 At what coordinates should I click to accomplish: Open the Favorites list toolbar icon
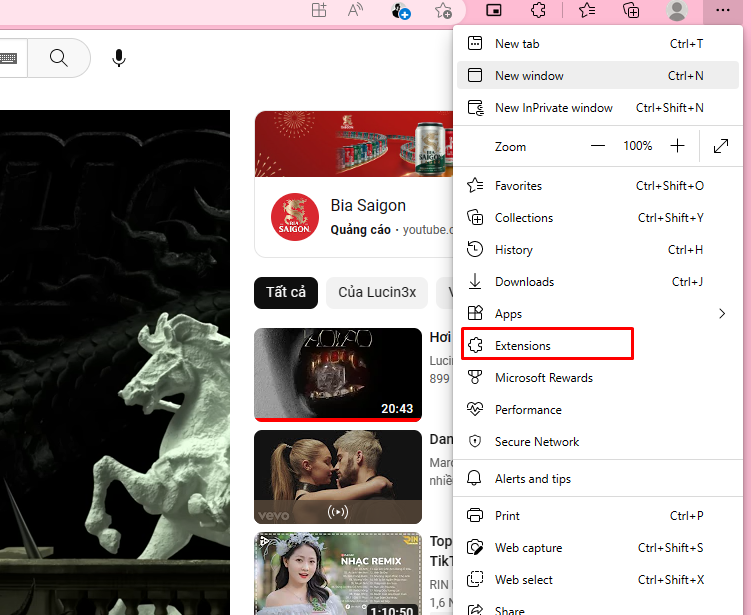pyautogui.click(x=587, y=10)
